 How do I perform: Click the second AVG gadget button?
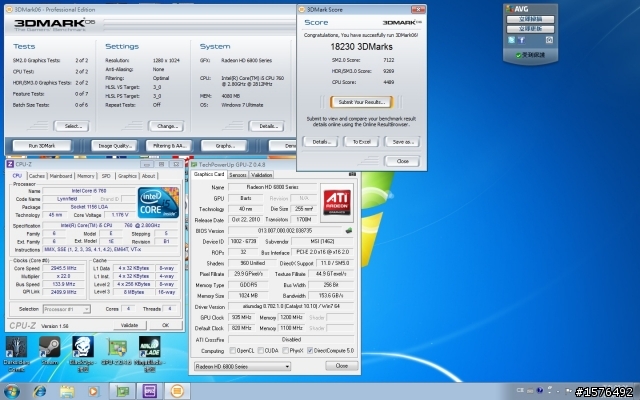530,29
